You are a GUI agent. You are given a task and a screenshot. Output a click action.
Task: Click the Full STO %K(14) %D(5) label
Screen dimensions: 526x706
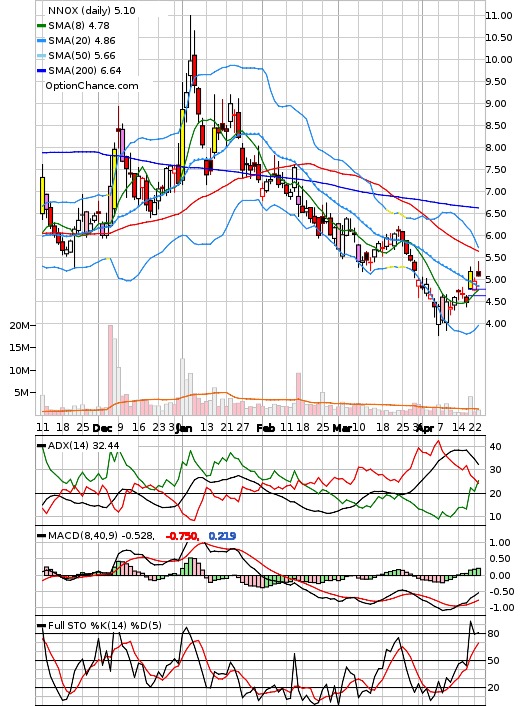(x=104, y=625)
